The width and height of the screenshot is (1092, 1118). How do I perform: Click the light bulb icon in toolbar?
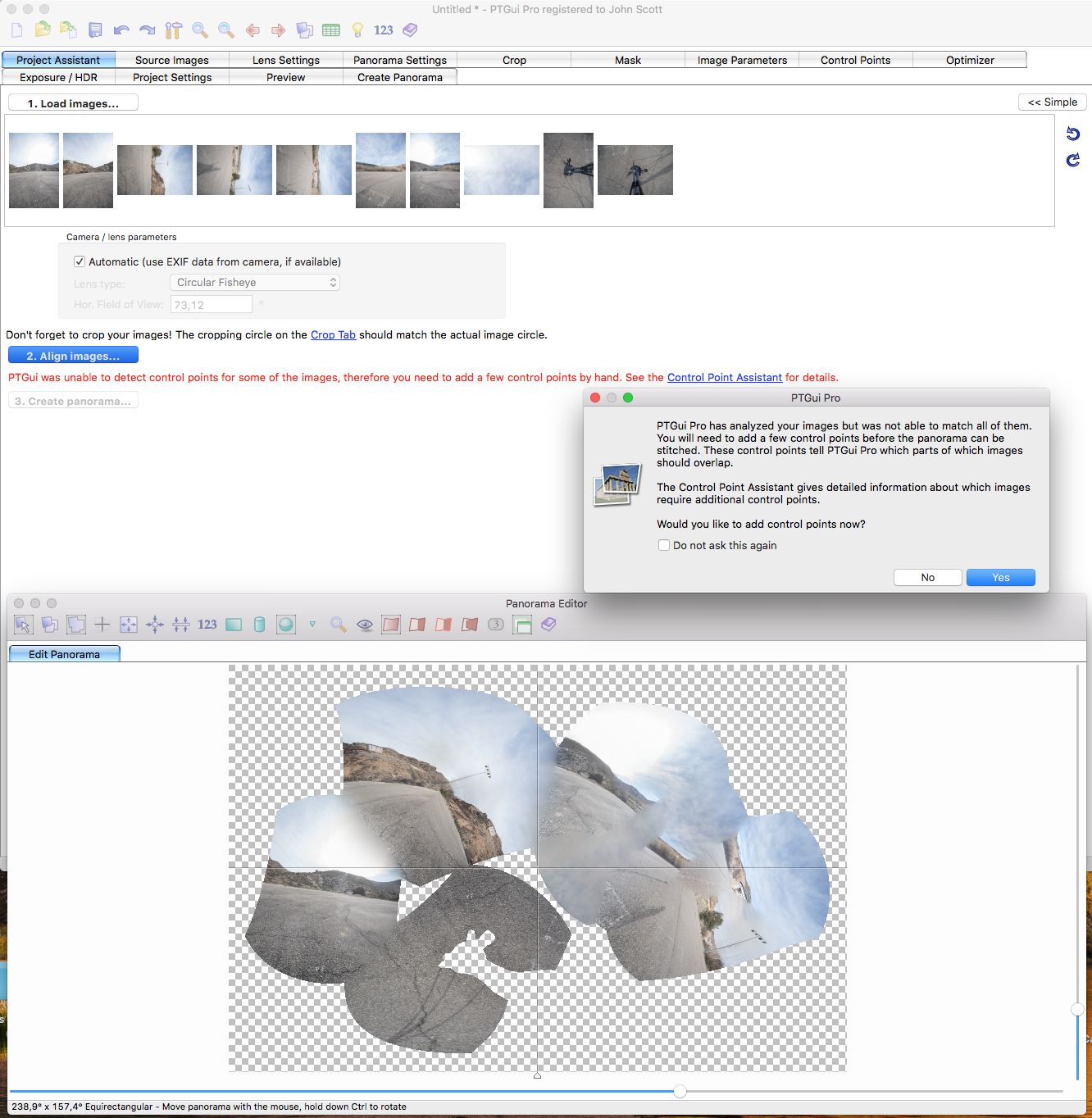coord(357,30)
